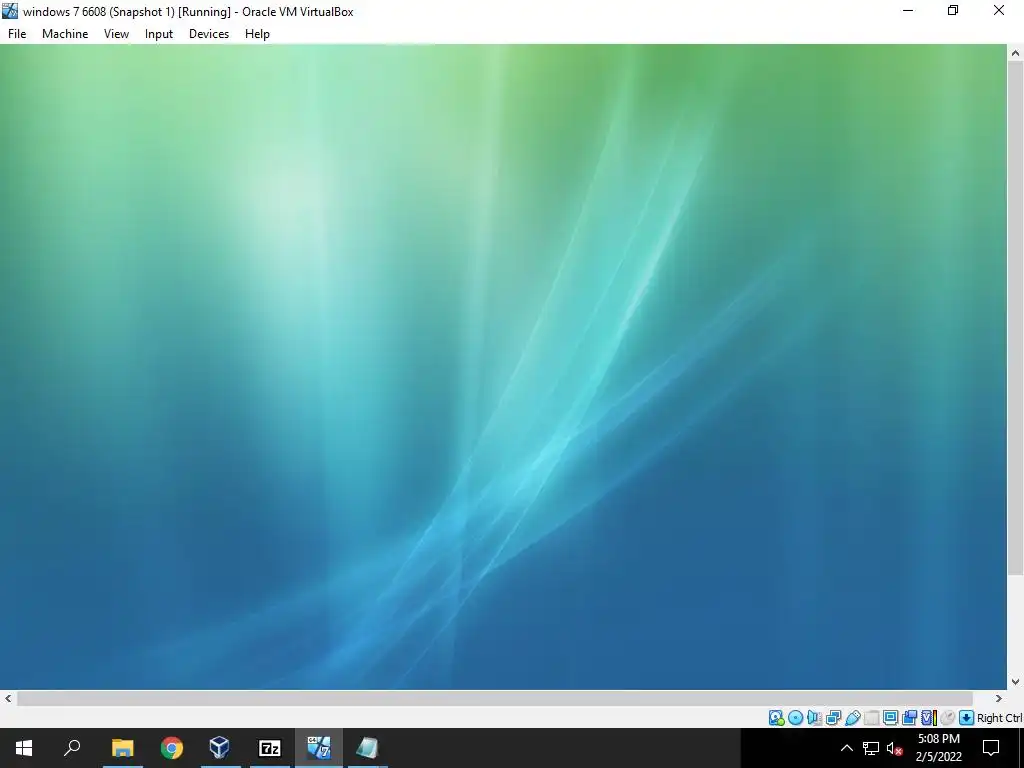Screen dimensions: 1024x768
Task: Click the horizontal scrollbar left arrow
Action: [x=8, y=698]
